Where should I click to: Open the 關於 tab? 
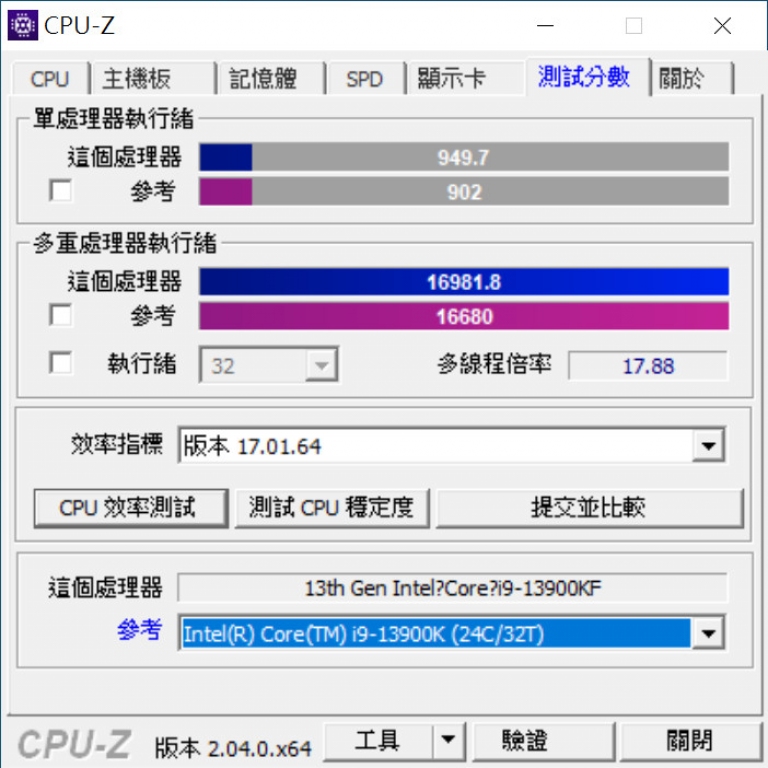[692, 78]
